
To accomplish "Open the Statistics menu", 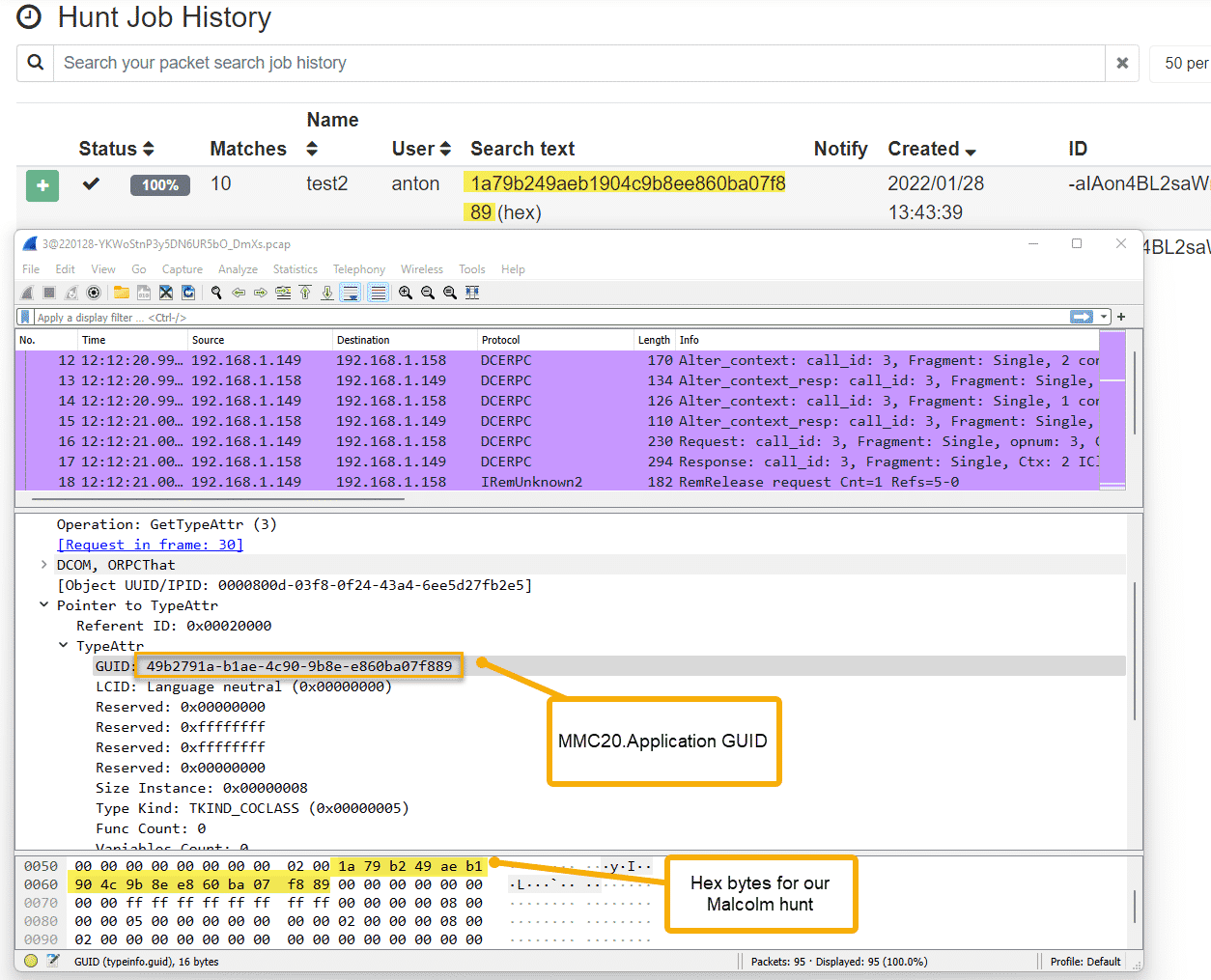I will click(x=295, y=269).
